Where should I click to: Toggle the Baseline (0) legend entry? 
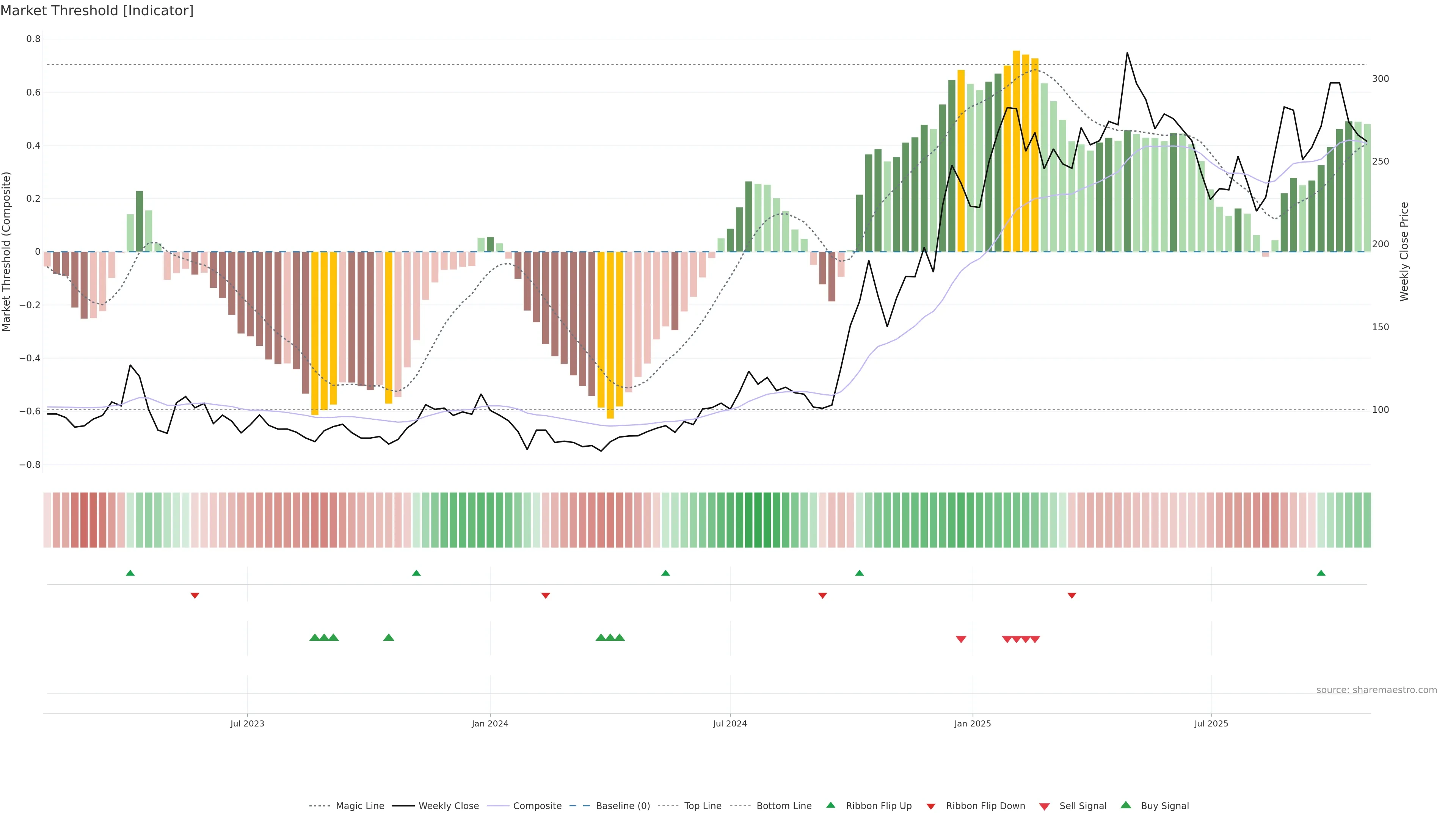pyautogui.click(x=623, y=806)
